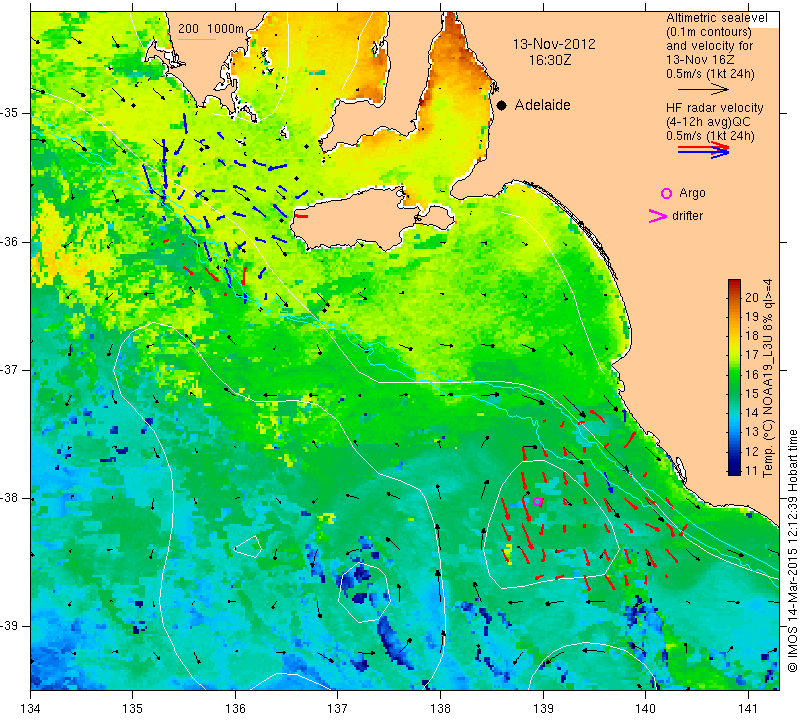800x720 pixels.
Task: Click the '13-Nov-2012' date text
Action: [554, 44]
